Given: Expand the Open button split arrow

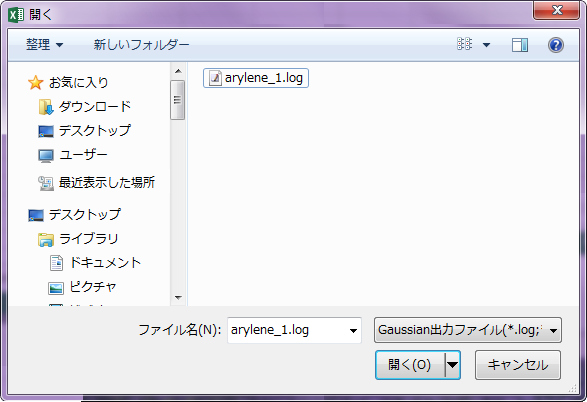Looking at the screenshot, I should click(453, 365).
